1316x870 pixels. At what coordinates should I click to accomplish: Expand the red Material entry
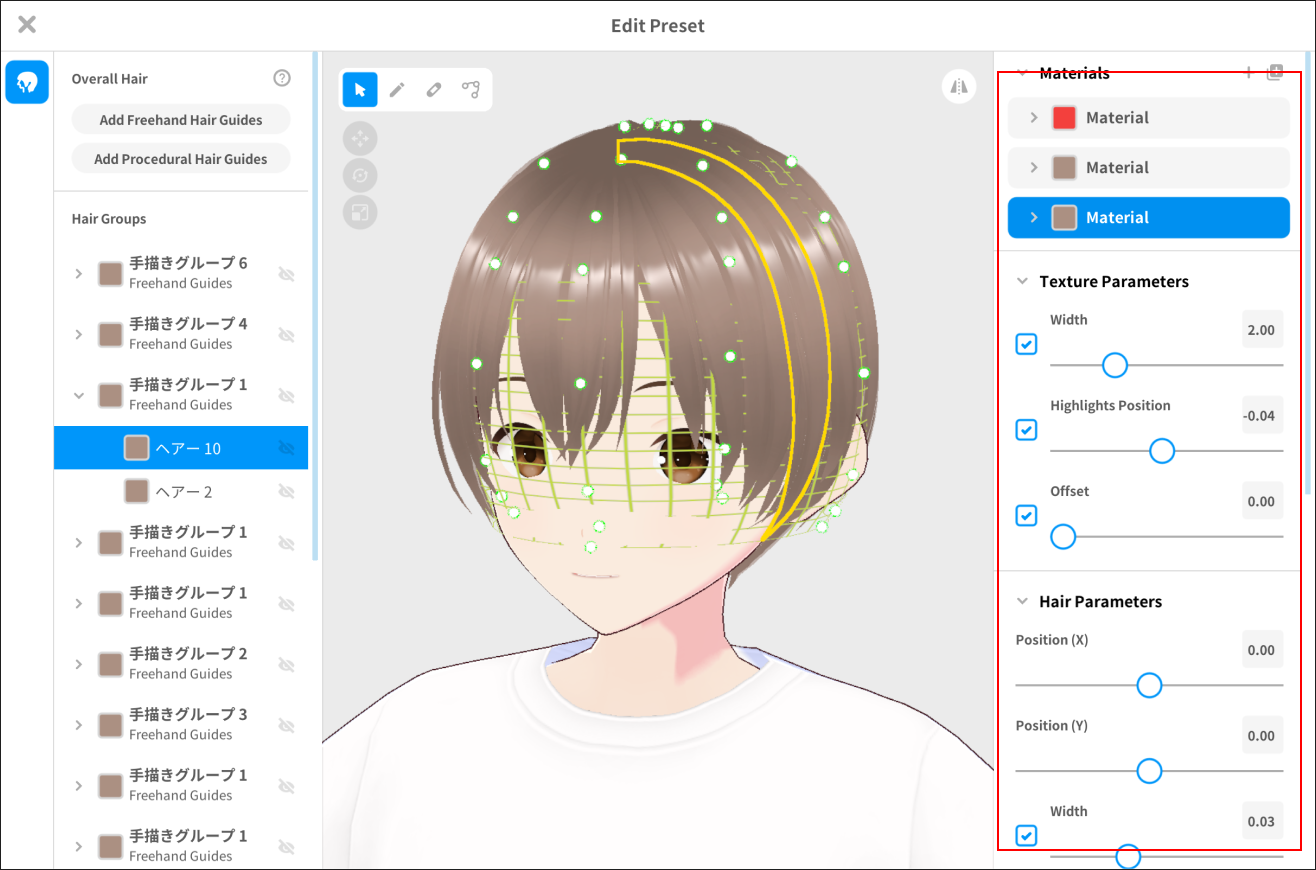click(1034, 118)
